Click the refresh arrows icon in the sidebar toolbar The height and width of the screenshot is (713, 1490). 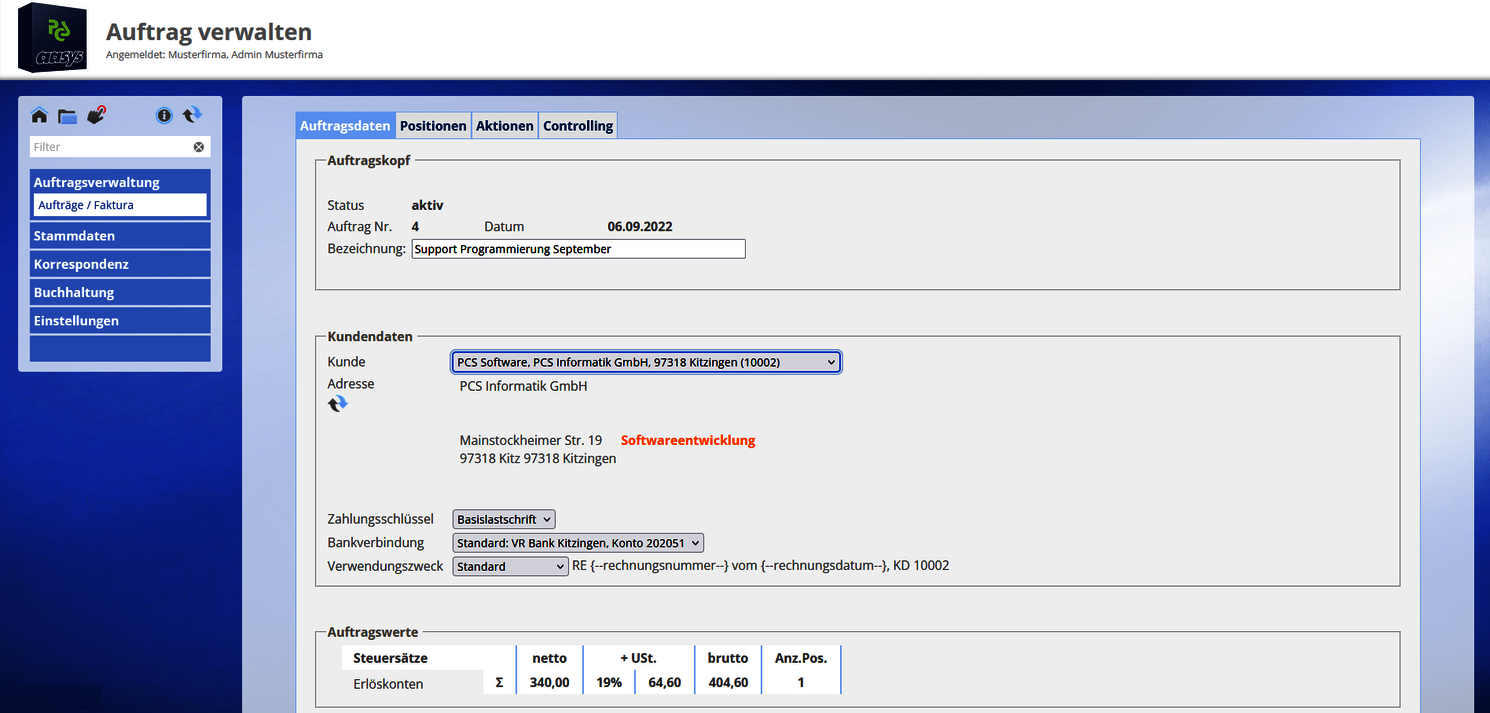click(x=192, y=115)
